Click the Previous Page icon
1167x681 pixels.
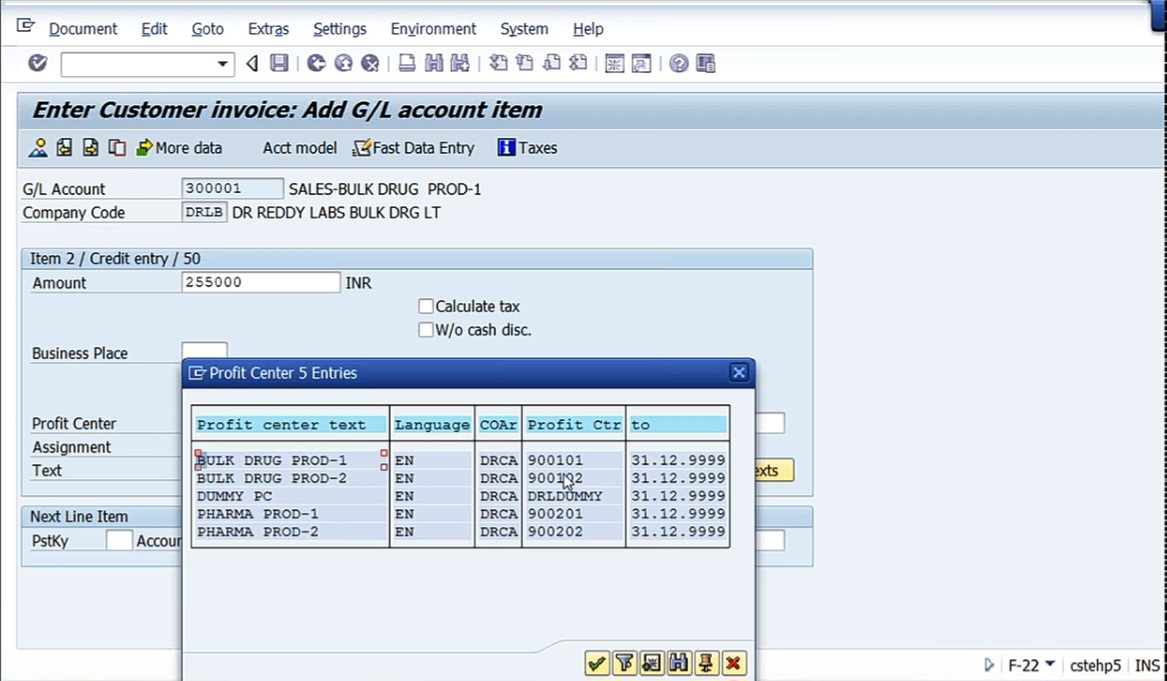point(525,63)
